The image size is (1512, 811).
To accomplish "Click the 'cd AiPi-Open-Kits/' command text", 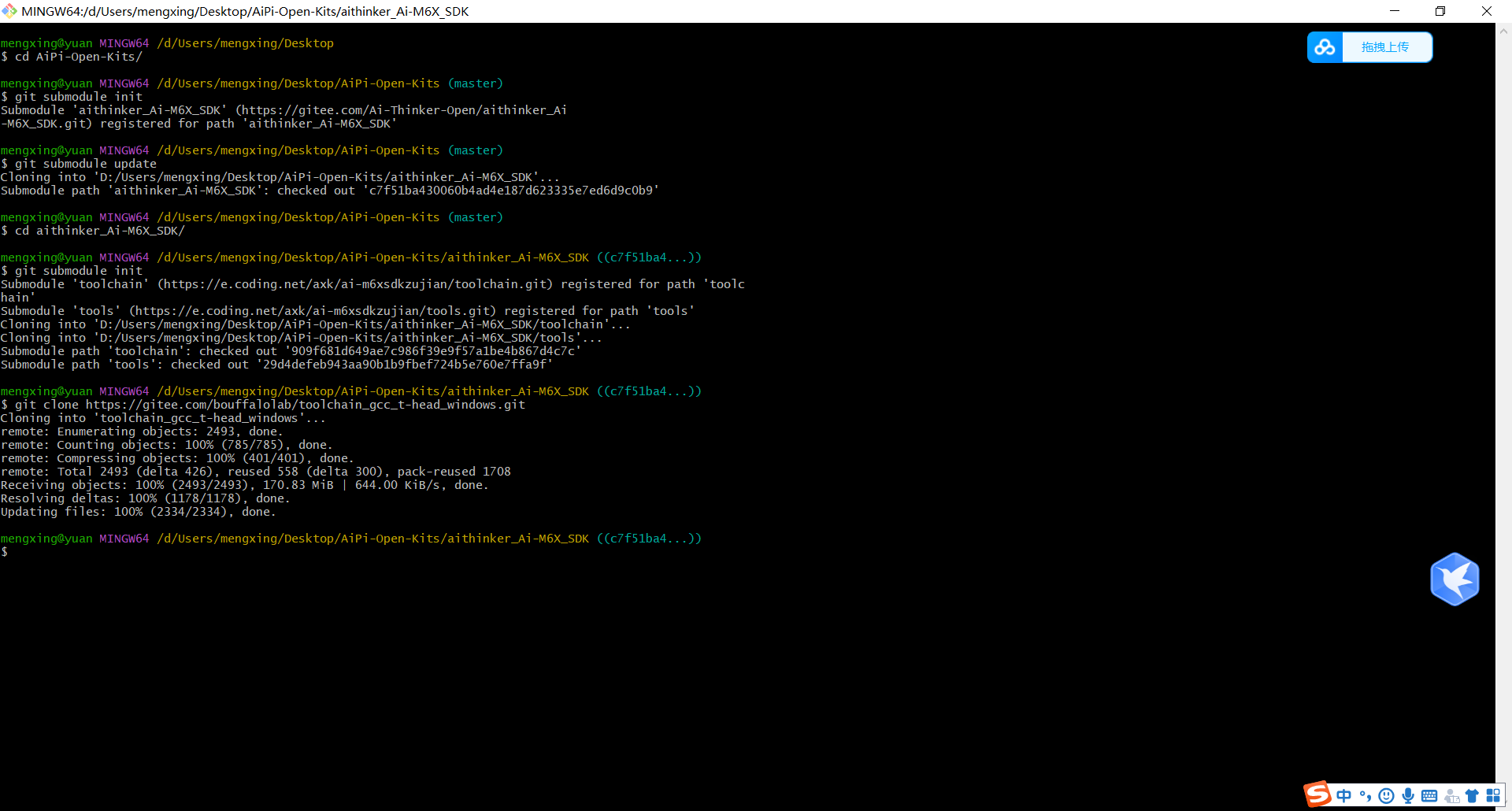I will coord(79,57).
